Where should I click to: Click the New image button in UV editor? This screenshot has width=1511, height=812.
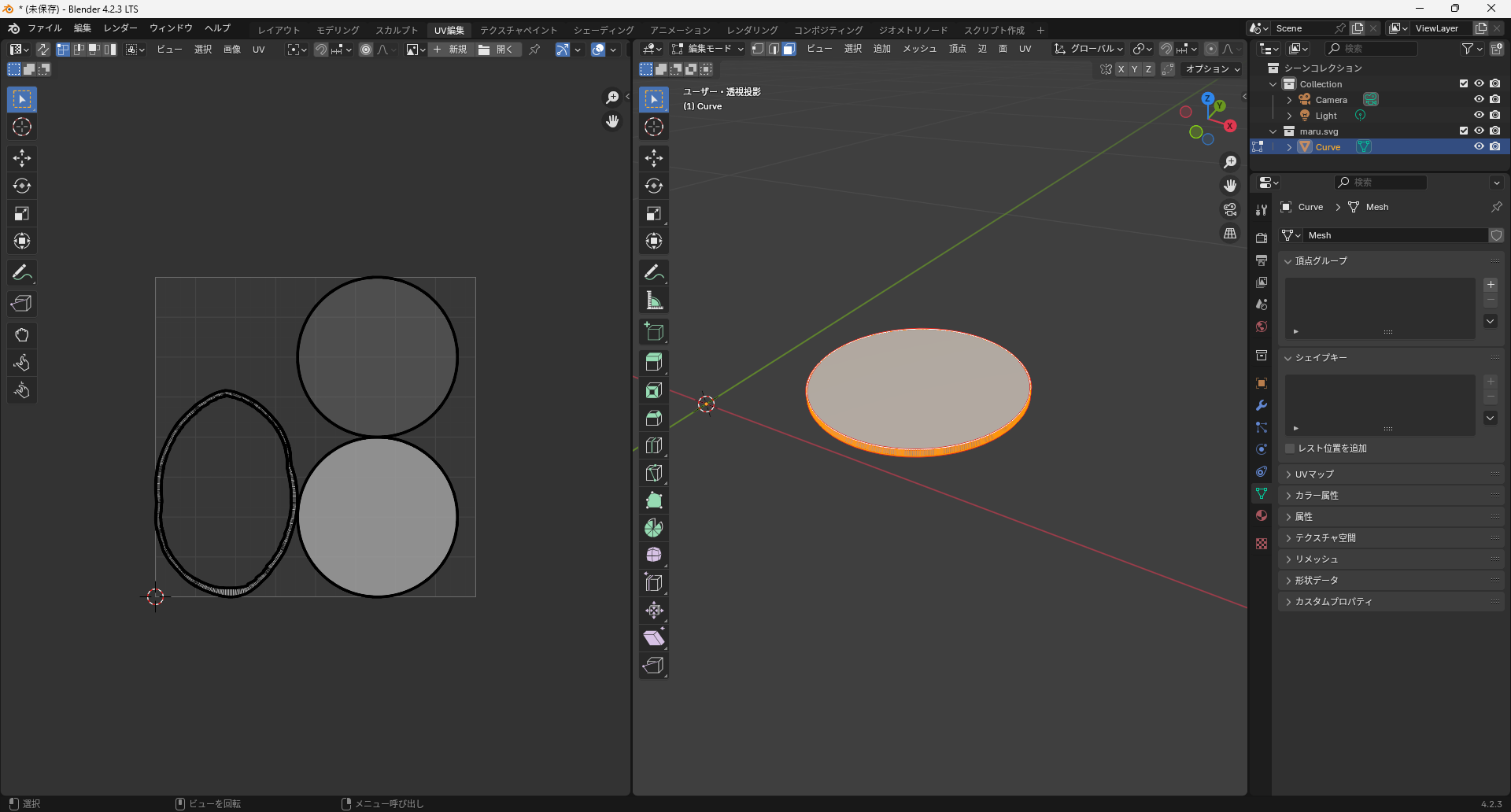coord(450,50)
